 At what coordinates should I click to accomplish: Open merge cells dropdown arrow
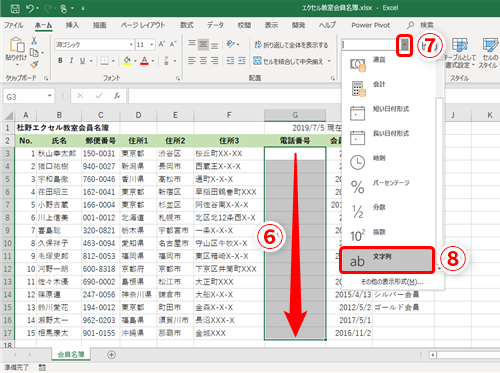329,61
